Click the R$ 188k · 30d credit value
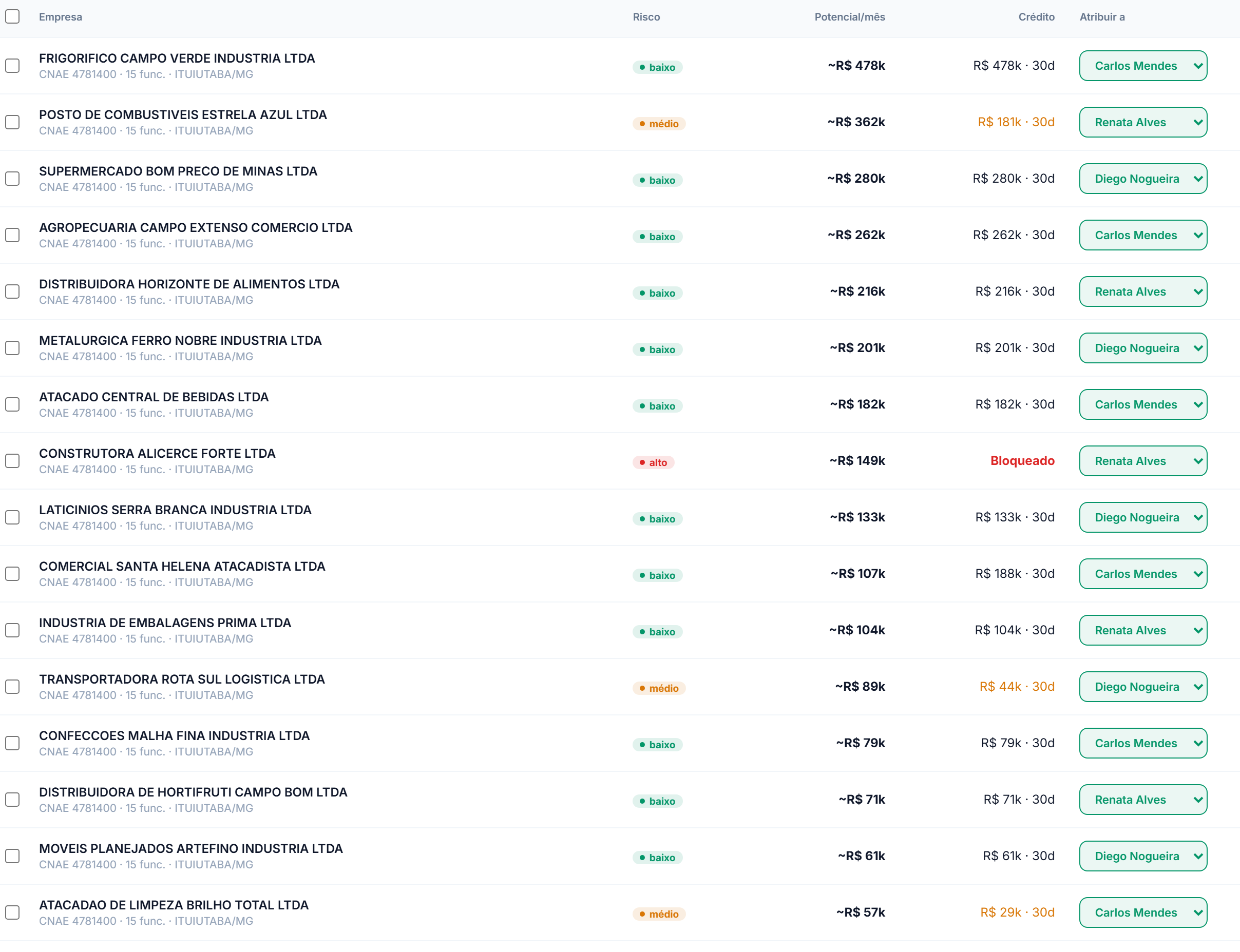The width and height of the screenshot is (1240, 952). tap(1015, 574)
